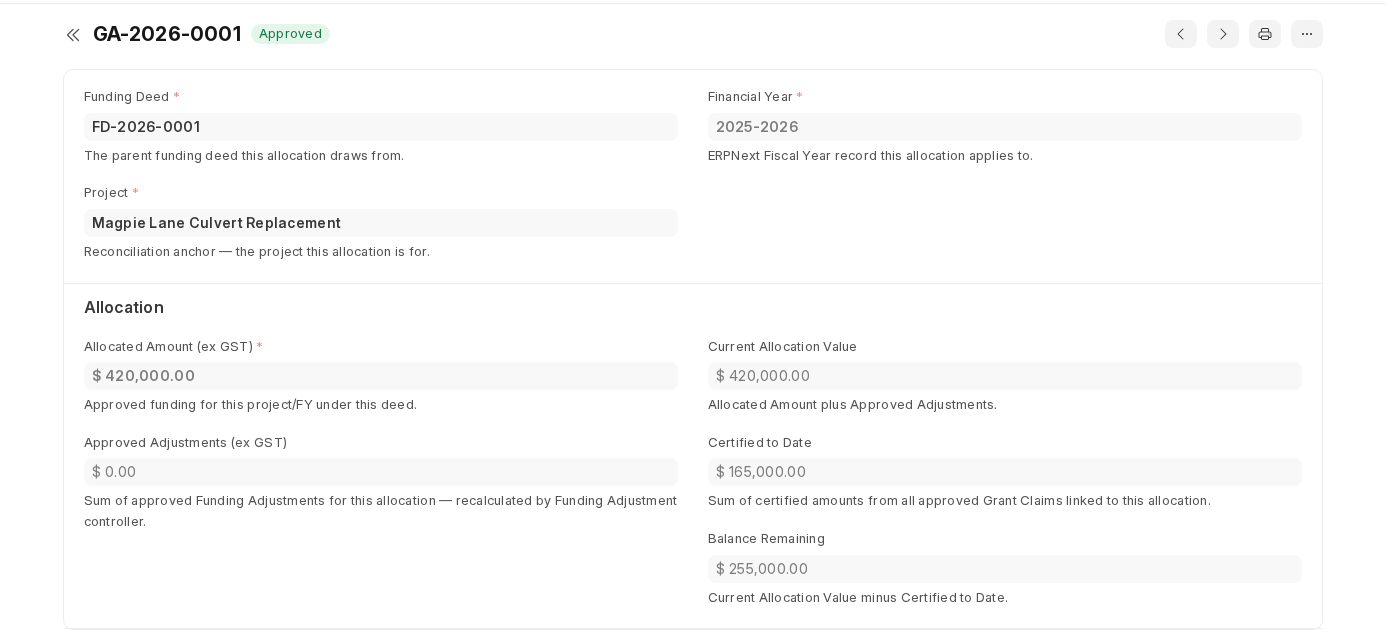Image resolution: width=1400 pixels, height=641 pixels.
Task: Go to previous document arrow
Action: pos(1181,34)
